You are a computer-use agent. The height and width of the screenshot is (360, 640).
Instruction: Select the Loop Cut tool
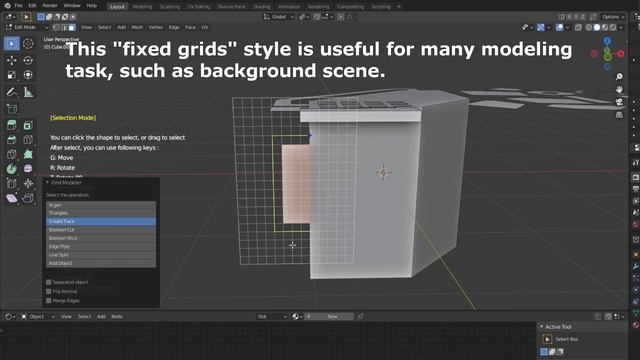point(28,140)
